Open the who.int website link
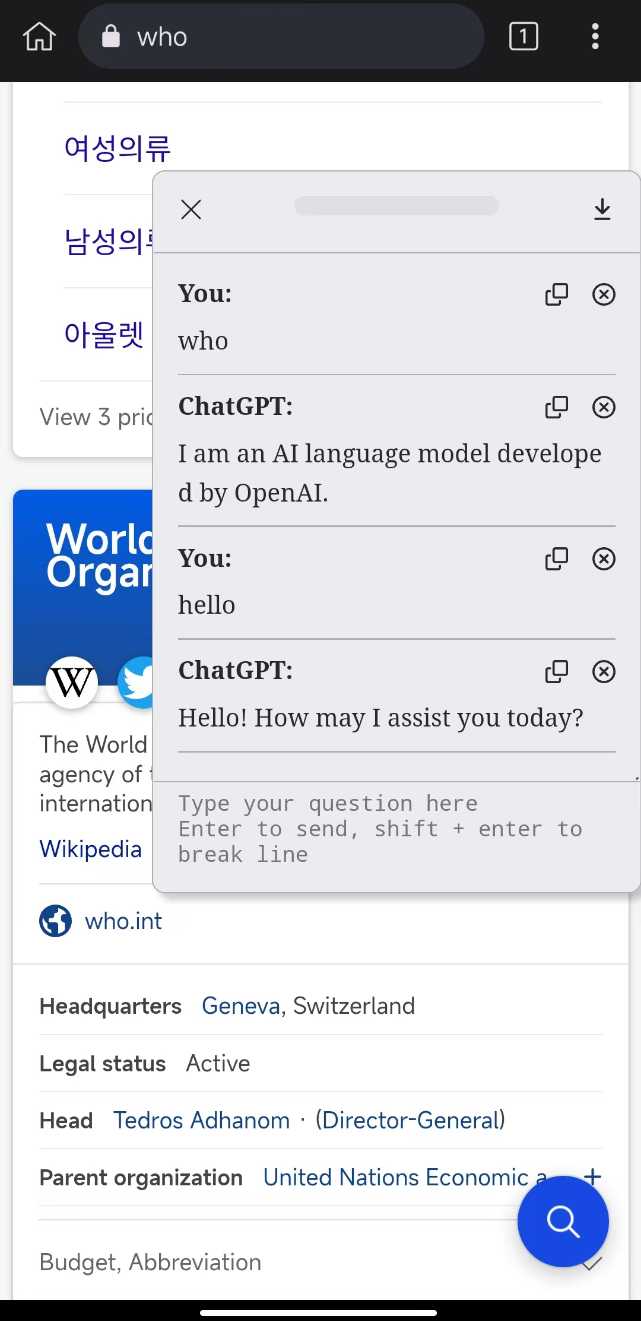The height and width of the screenshot is (1321, 641). [x=123, y=921]
